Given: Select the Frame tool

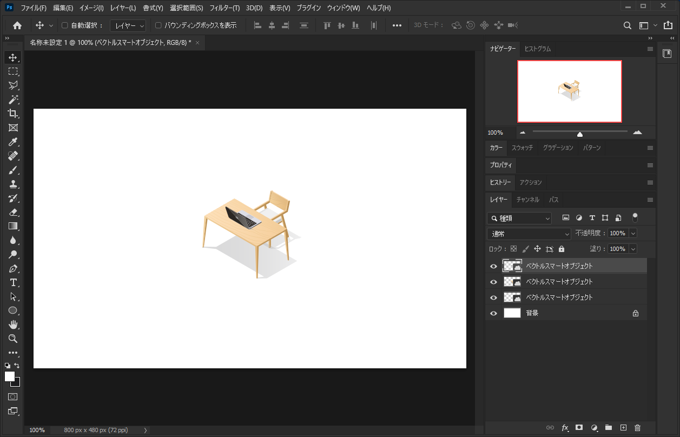Looking at the screenshot, I should click(13, 127).
